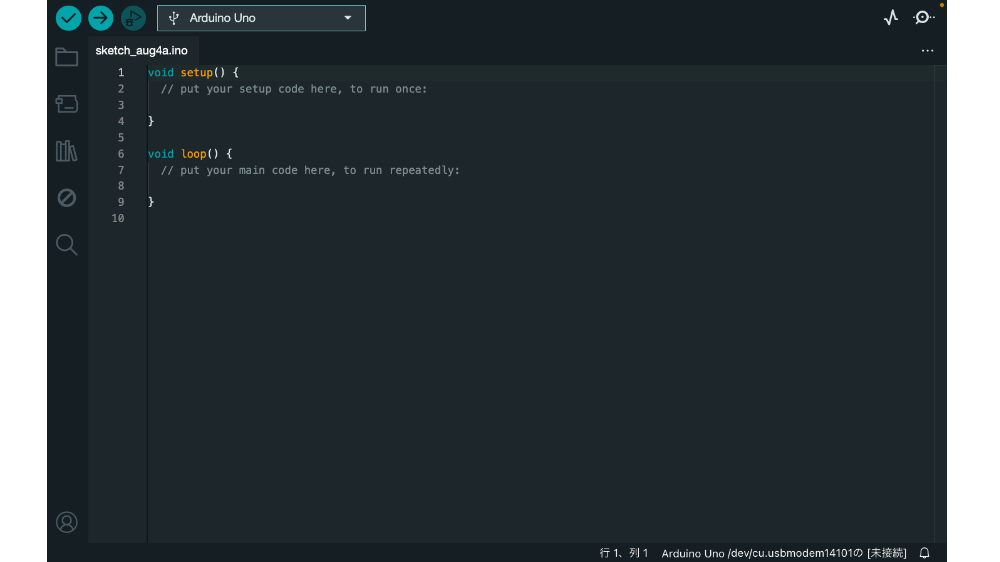Click the 'setup' function name
The height and width of the screenshot is (562, 1000).
coord(196,73)
